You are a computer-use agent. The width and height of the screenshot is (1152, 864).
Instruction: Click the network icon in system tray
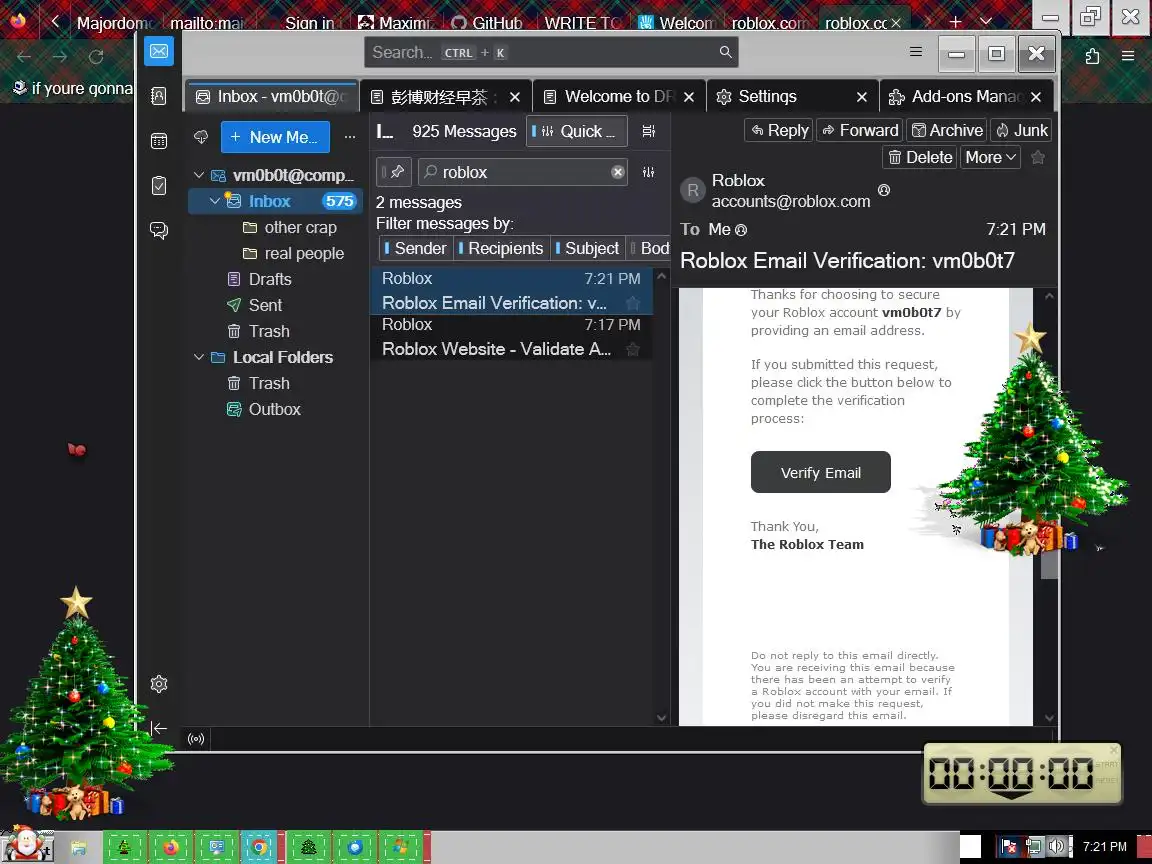pyautogui.click(x=1034, y=847)
